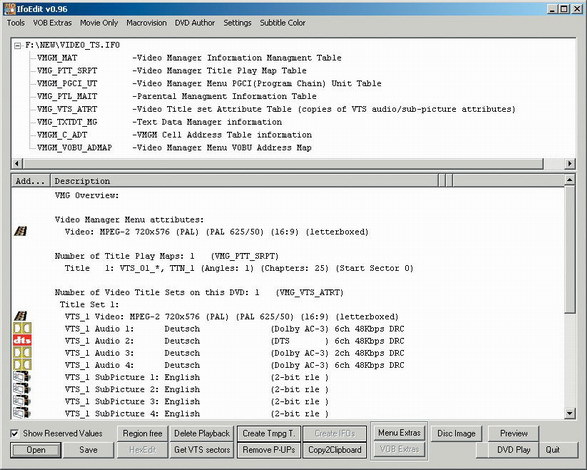587x470 pixels.
Task: Click the subtitle icon for SubPicture 1
Action: pos(22,377)
